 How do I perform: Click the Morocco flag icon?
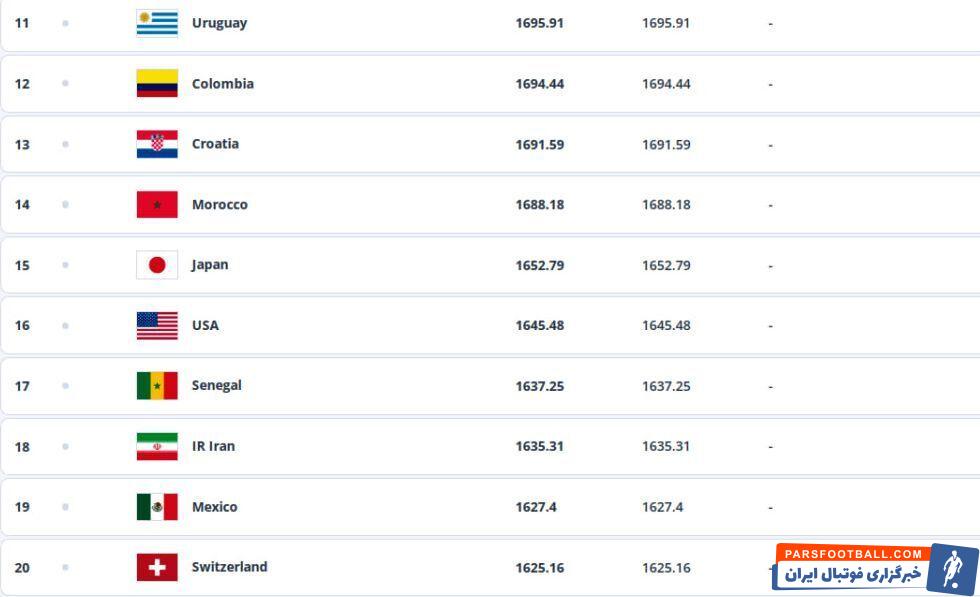click(157, 205)
